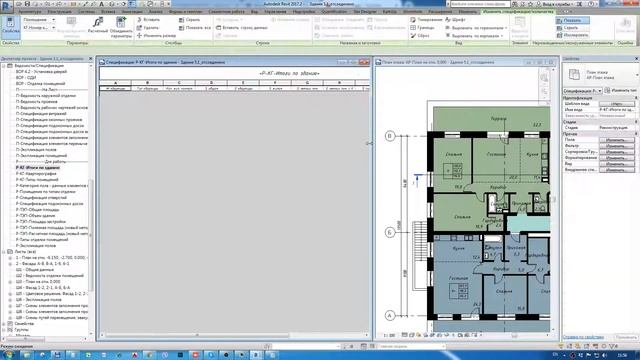Select Р-ТЭП-Общая площадь item
Image resolution: width=640 pixels, height=360 pixels.
[x=37, y=209]
